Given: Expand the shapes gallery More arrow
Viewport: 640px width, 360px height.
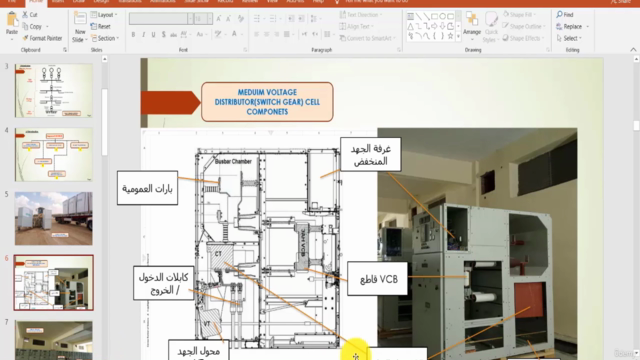Looking at the screenshot, I should coord(458,36).
